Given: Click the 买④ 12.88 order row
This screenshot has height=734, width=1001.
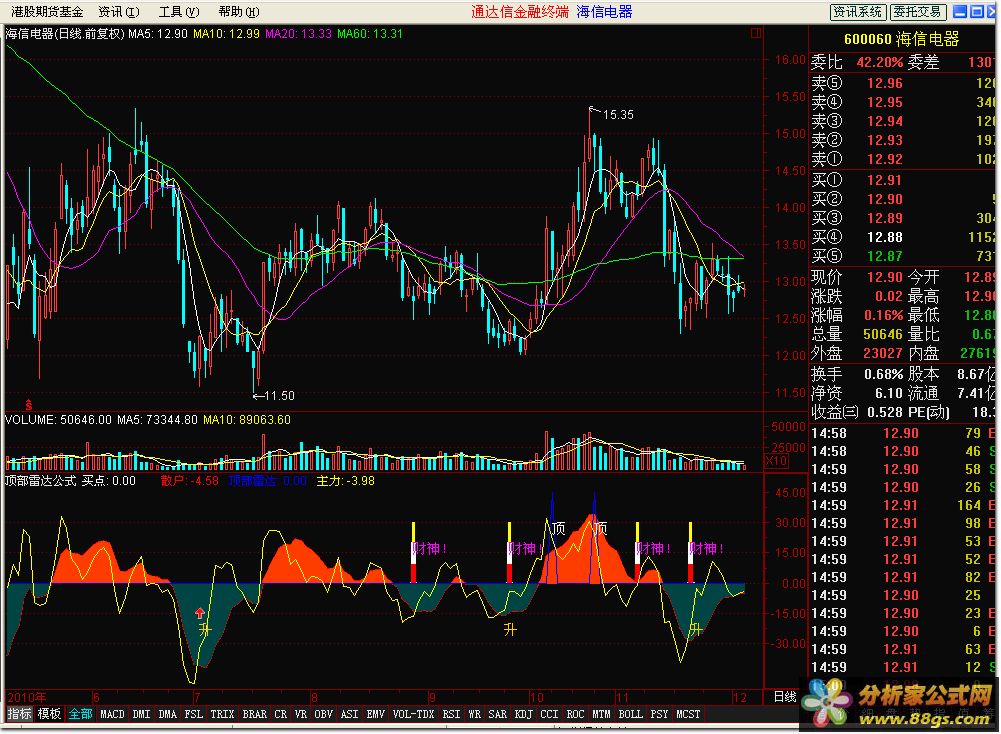Looking at the screenshot, I should click(903, 237).
